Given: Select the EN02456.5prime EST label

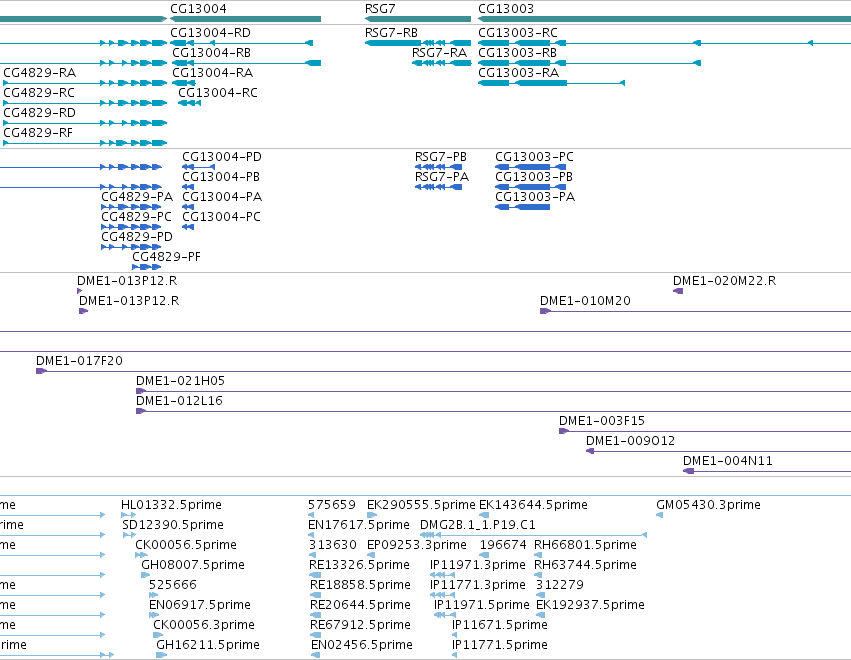Looking at the screenshot, I should coord(362,645).
